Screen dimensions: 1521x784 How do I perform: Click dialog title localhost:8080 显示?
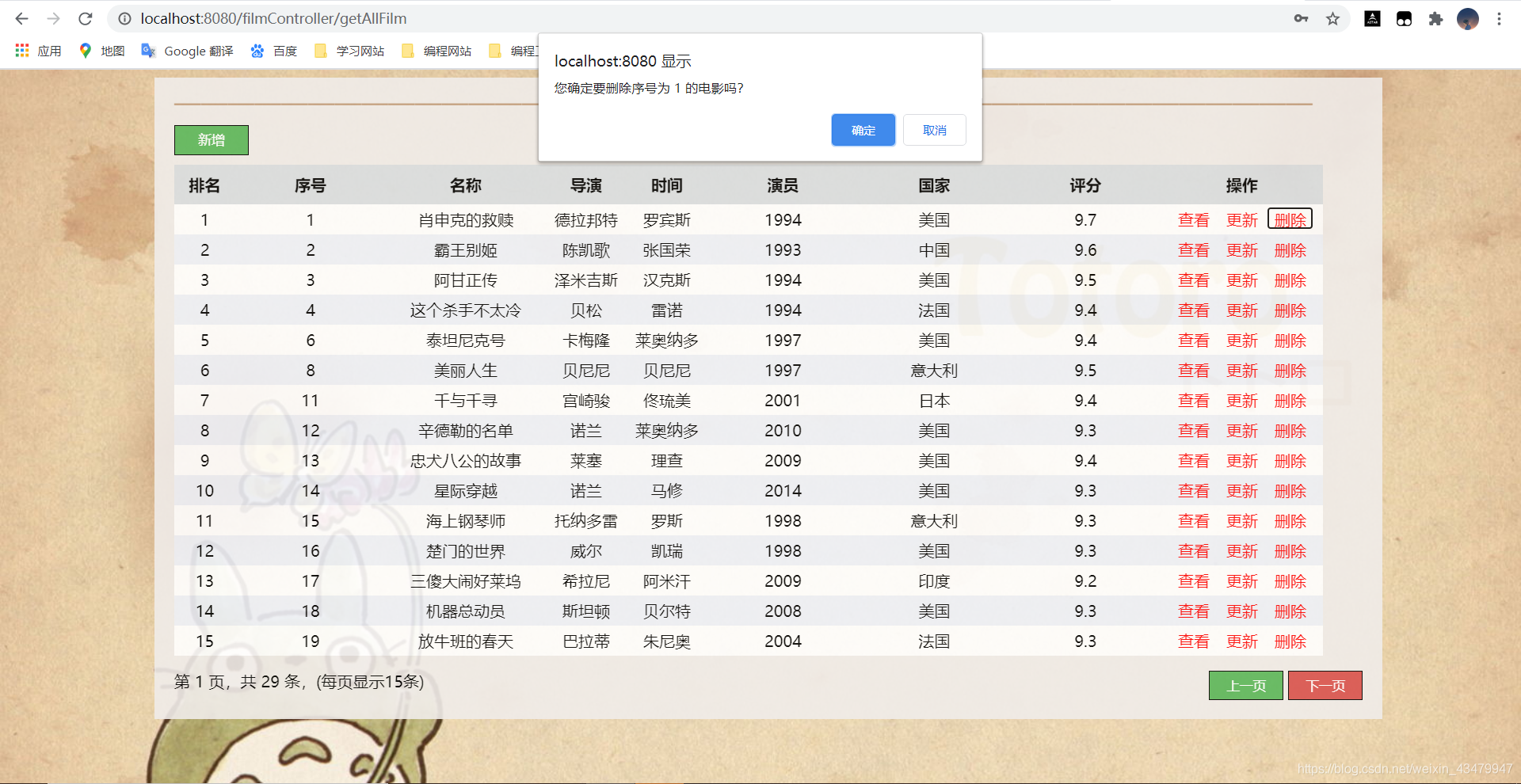tap(623, 61)
